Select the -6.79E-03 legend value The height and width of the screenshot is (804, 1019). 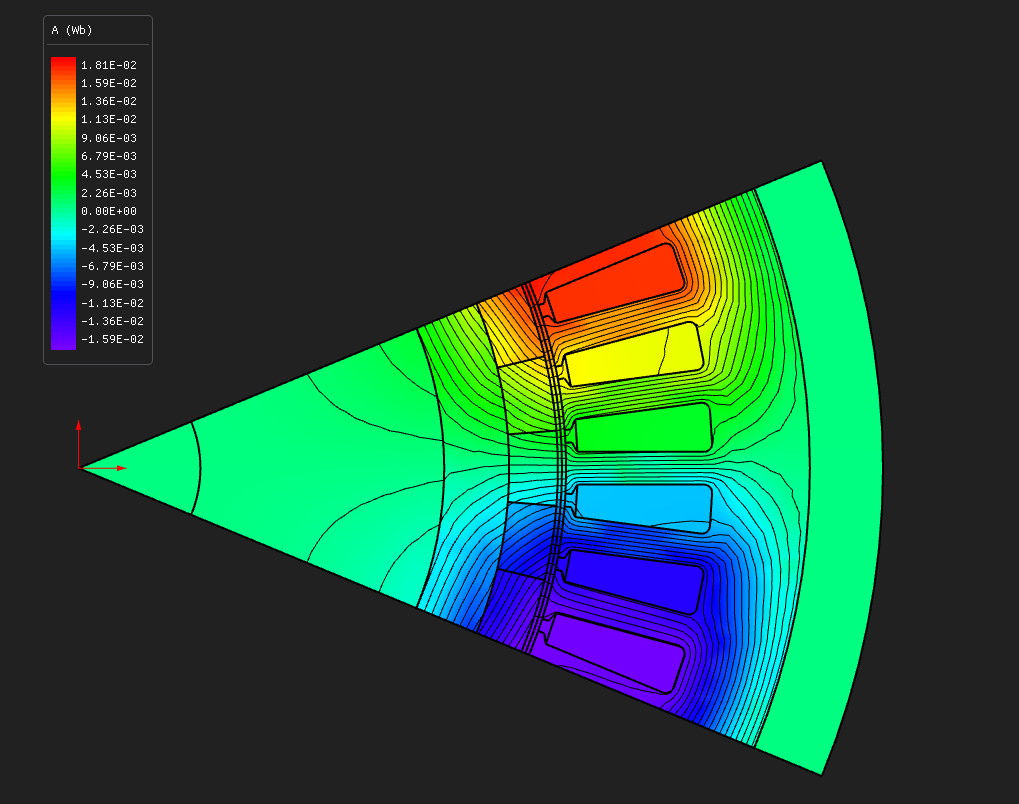click(x=112, y=266)
